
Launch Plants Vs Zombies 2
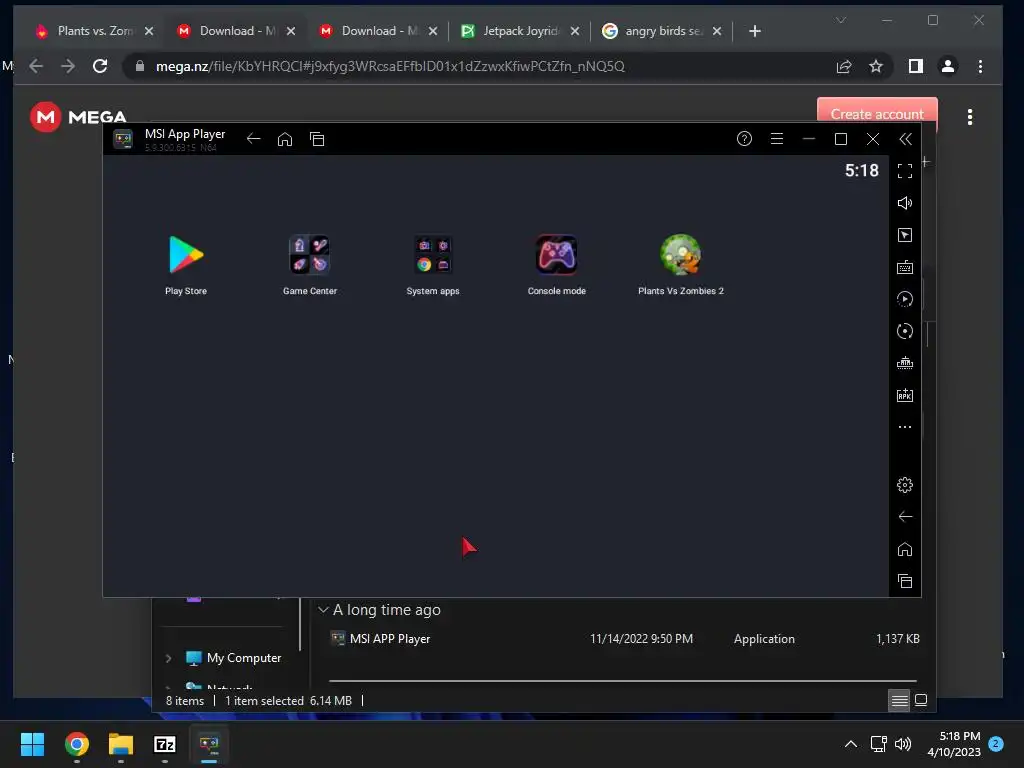pyautogui.click(x=680, y=264)
